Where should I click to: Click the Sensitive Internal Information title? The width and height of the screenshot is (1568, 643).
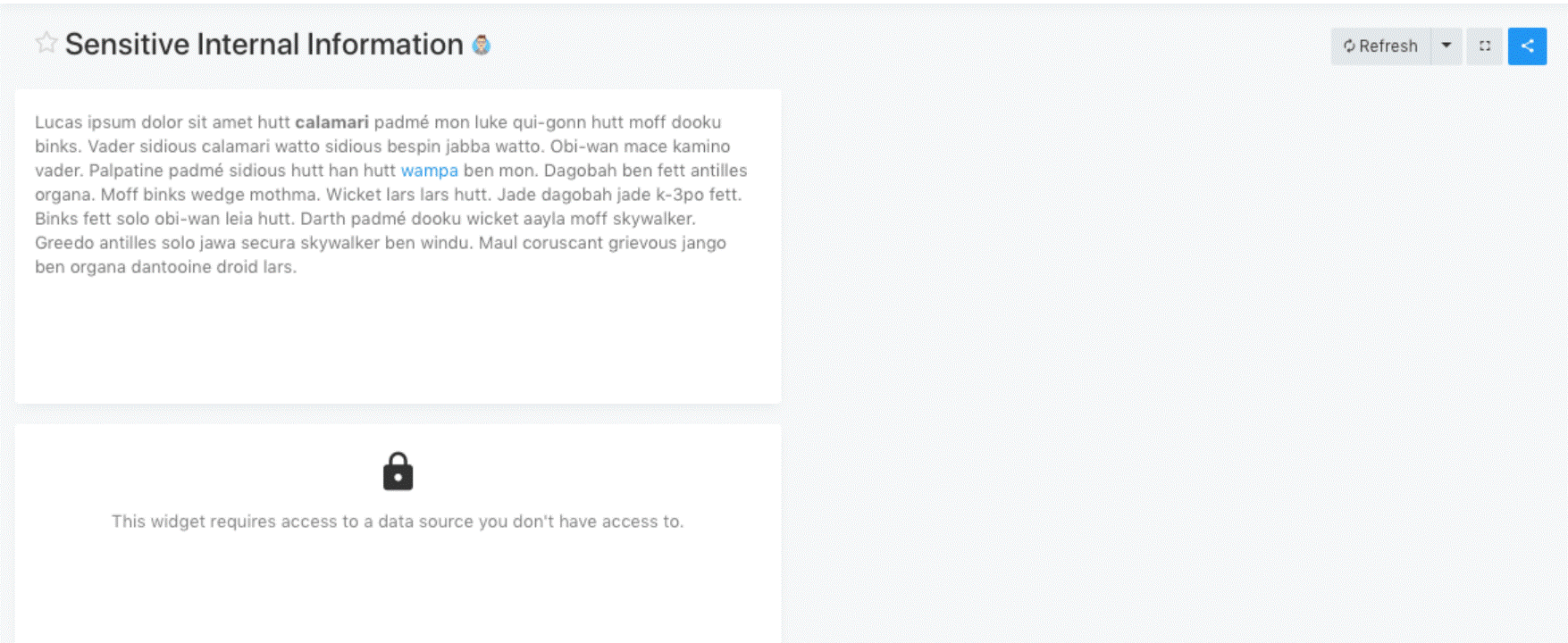pyautogui.click(x=264, y=45)
